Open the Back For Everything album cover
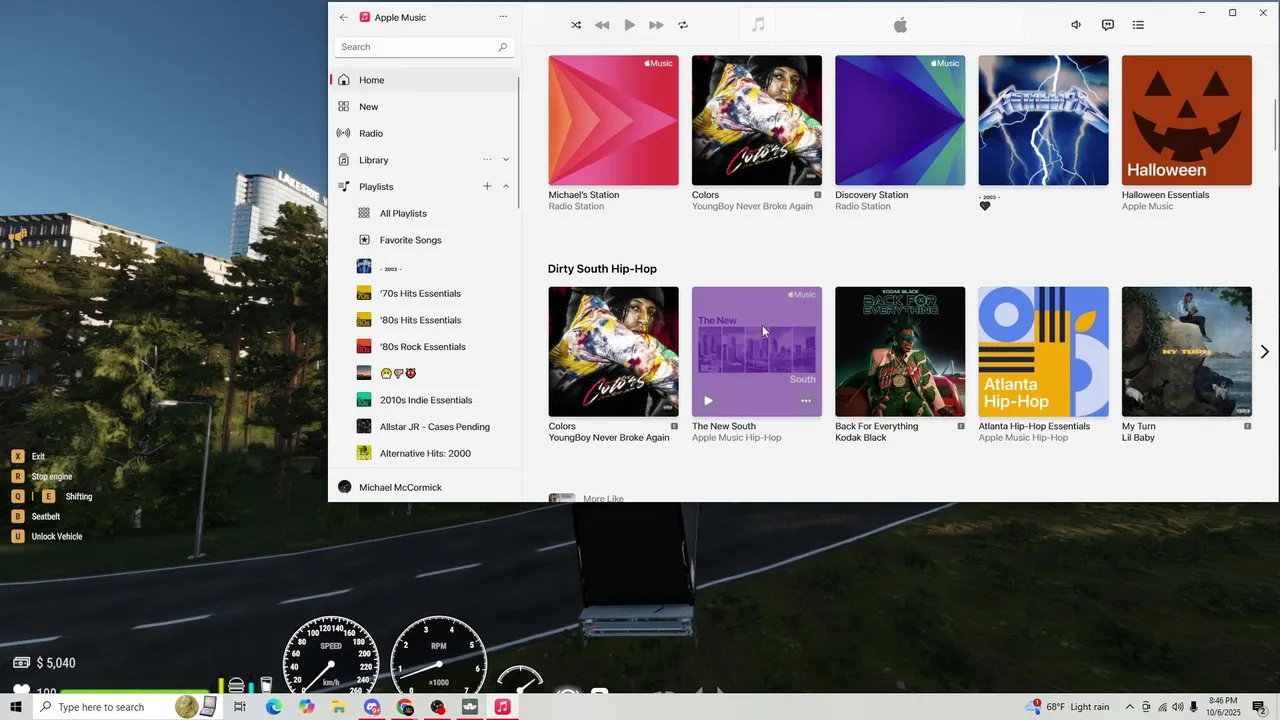Screen dimensions: 1280x720 pyautogui.click(x=900, y=352)
